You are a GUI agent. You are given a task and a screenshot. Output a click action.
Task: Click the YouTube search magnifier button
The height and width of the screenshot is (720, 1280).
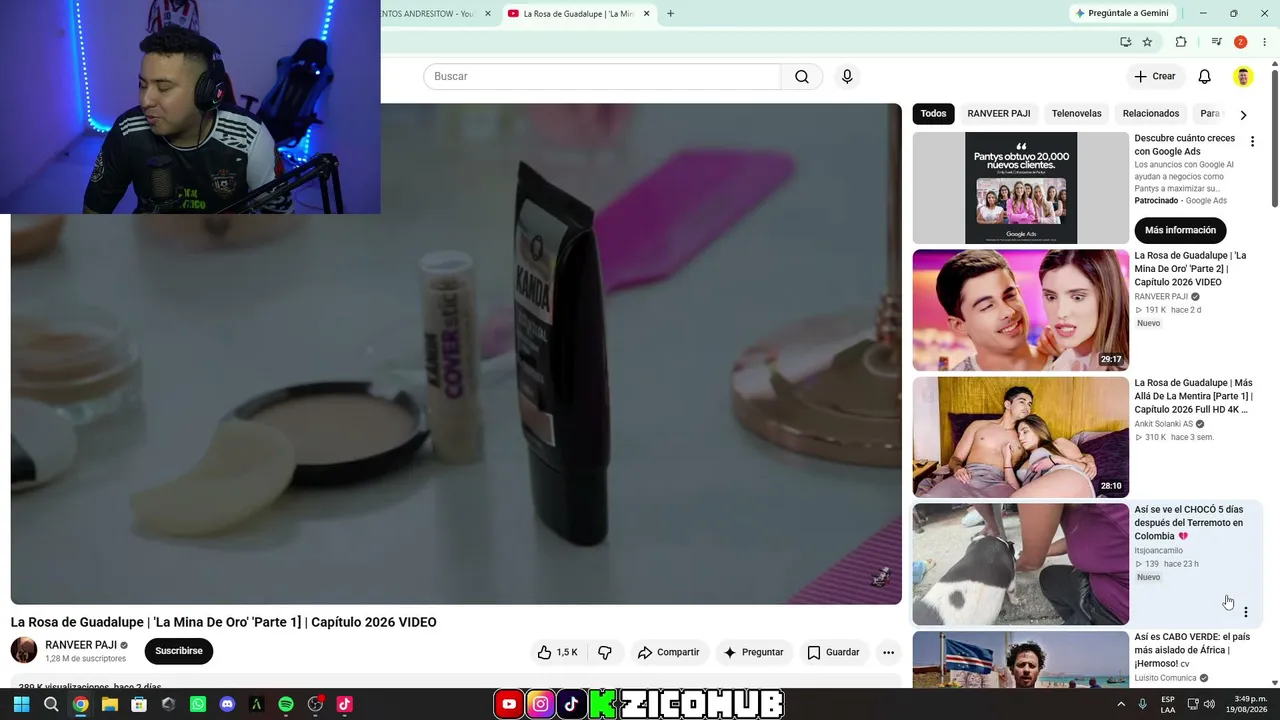click(x=802, y=77)
